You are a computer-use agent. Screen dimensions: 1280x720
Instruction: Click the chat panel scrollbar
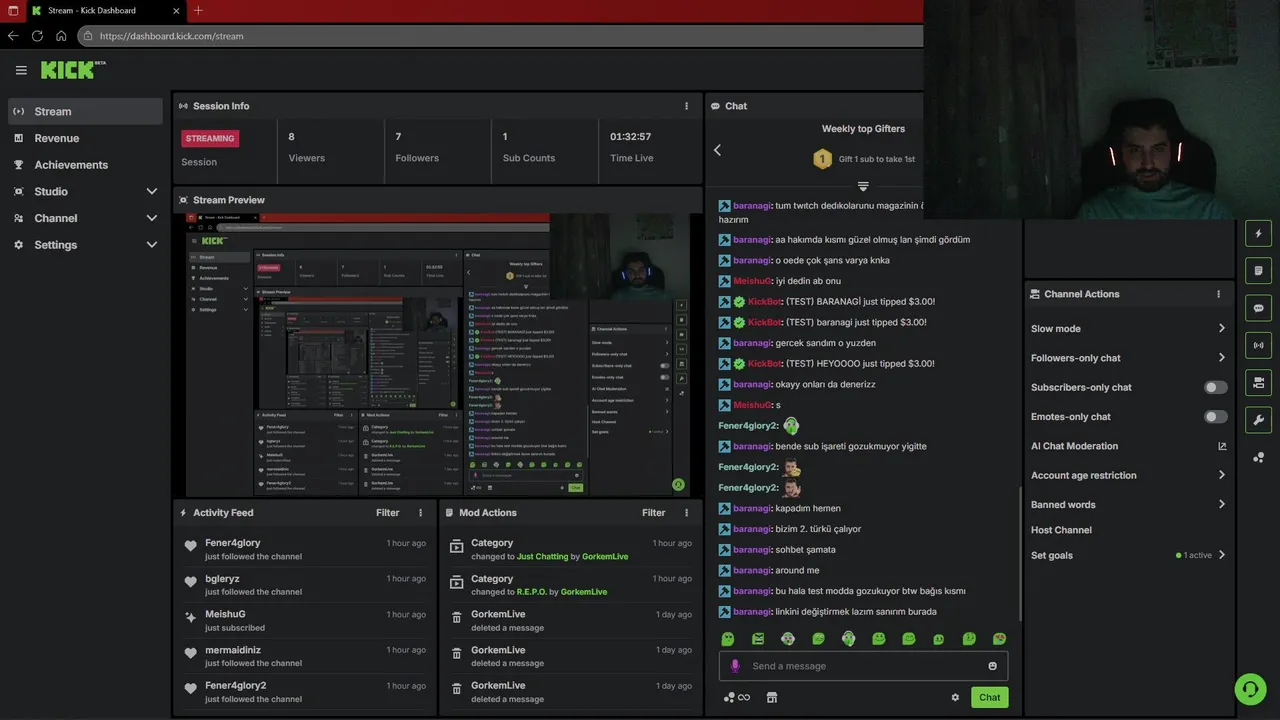1020,555
